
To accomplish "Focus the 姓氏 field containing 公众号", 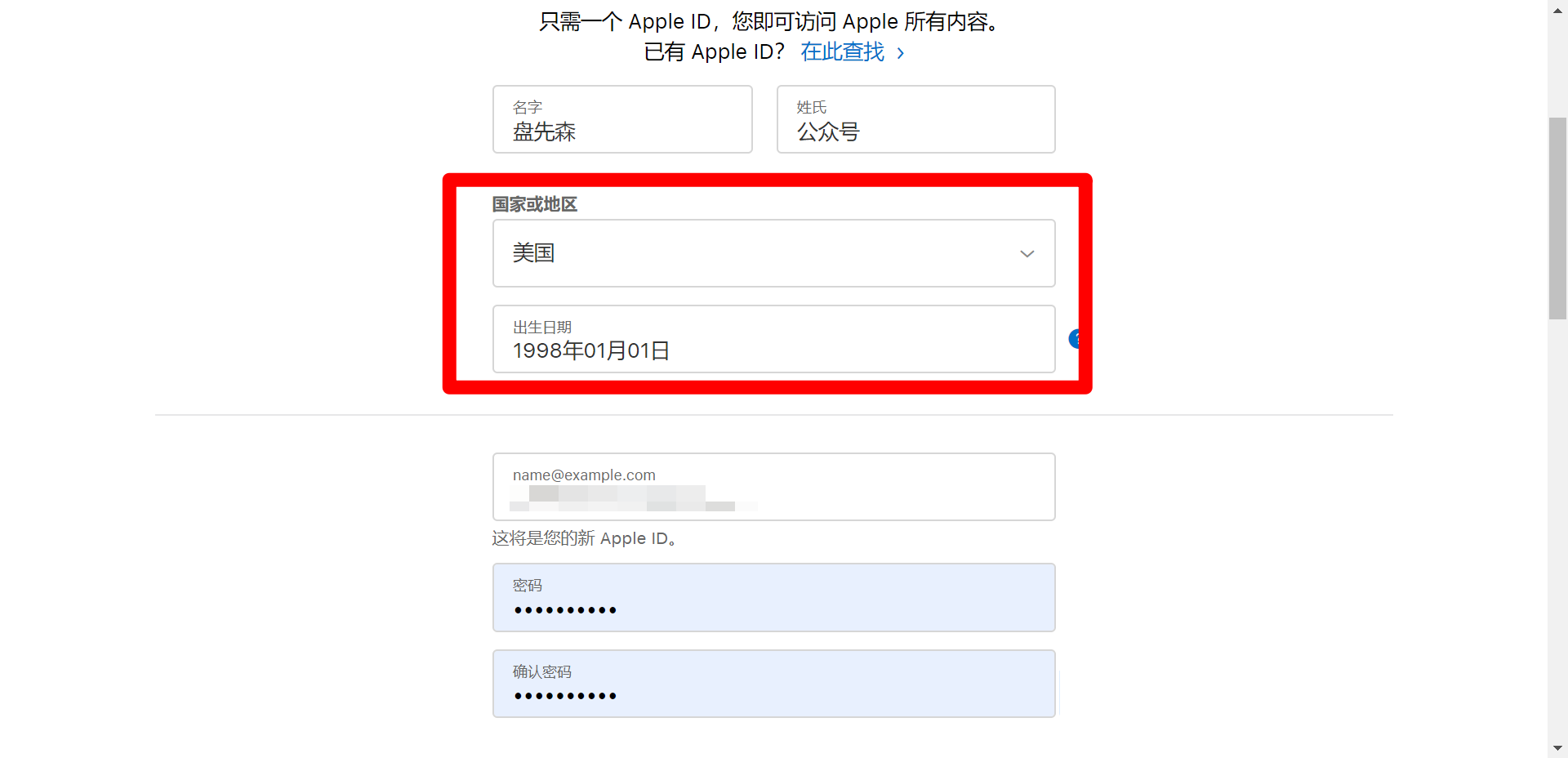I will (915, 119).
